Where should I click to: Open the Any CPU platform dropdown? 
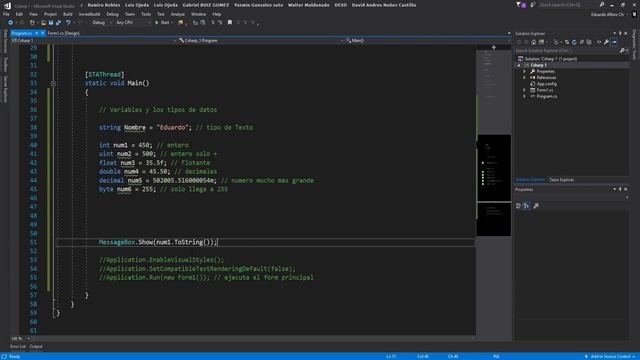coord(133,22)
